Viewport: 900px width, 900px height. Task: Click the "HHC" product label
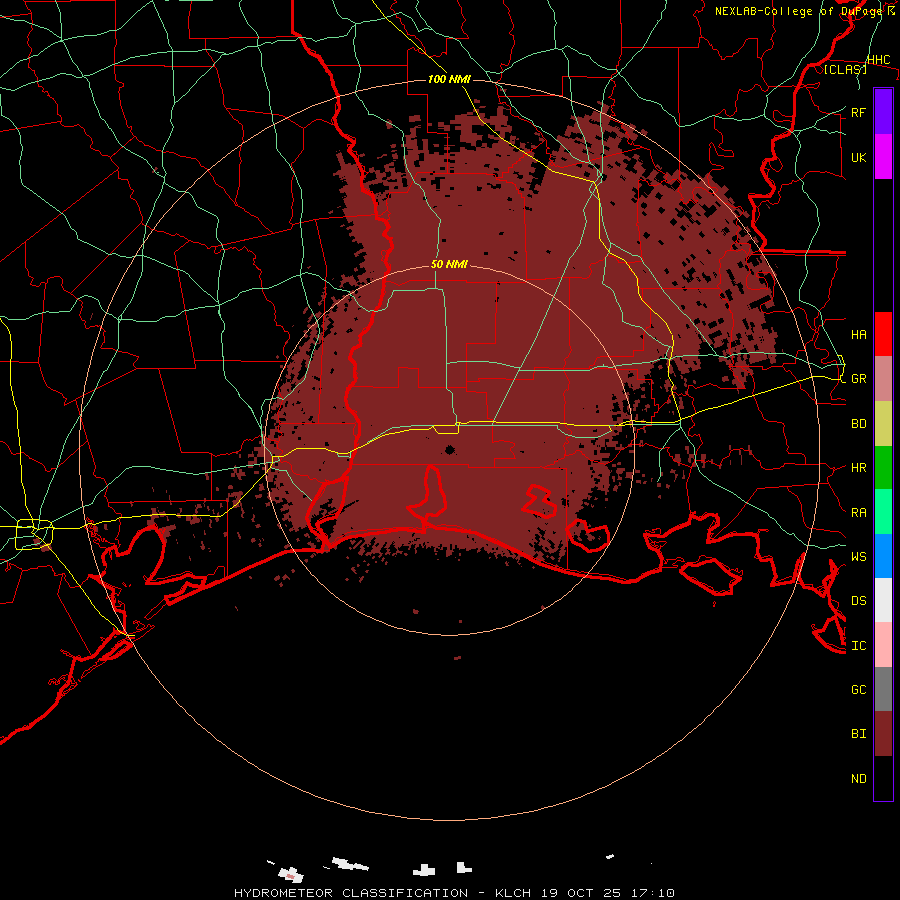(x=879, y=60)
